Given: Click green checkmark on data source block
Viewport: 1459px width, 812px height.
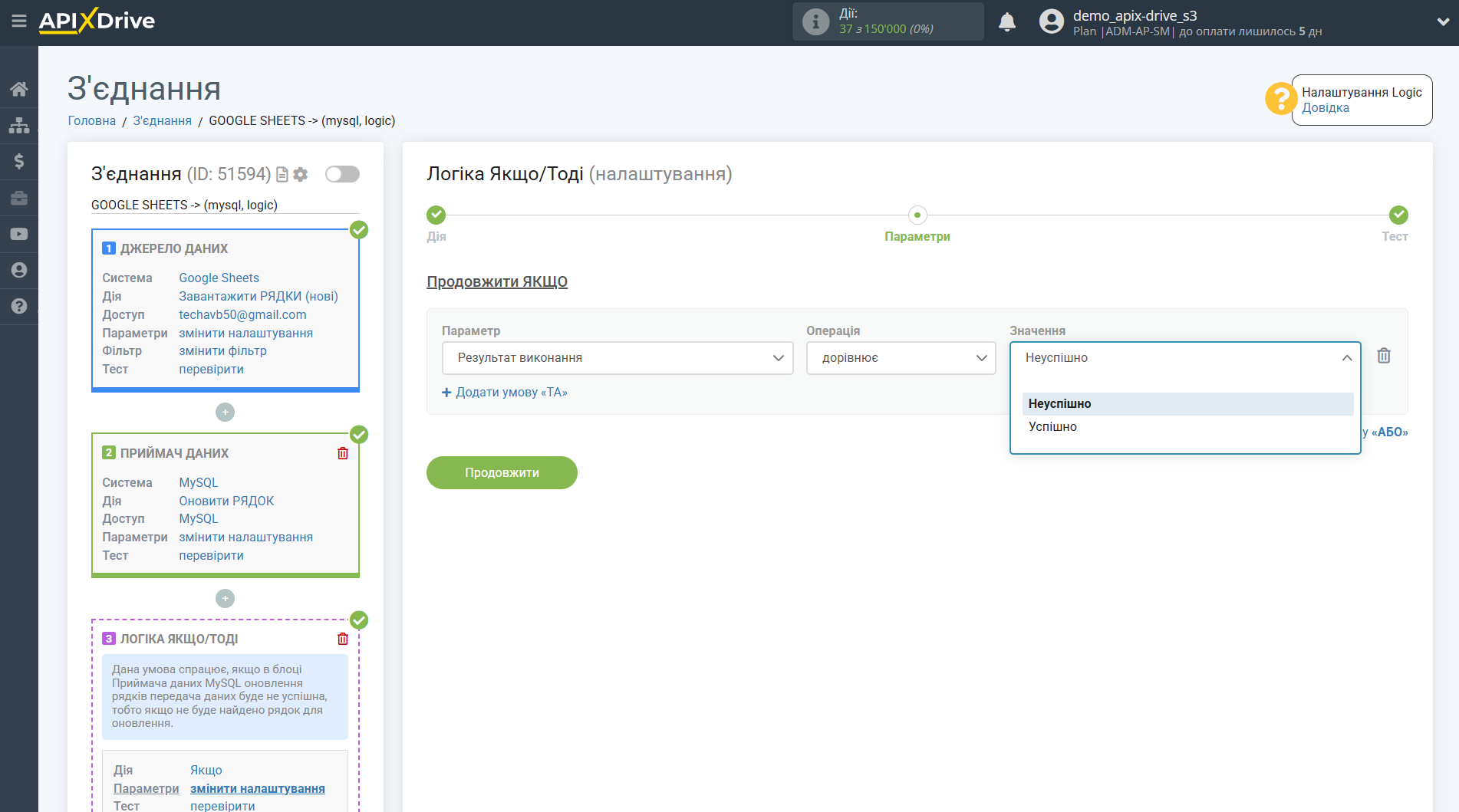Looking at the screenshot, I should click(359, 230).
